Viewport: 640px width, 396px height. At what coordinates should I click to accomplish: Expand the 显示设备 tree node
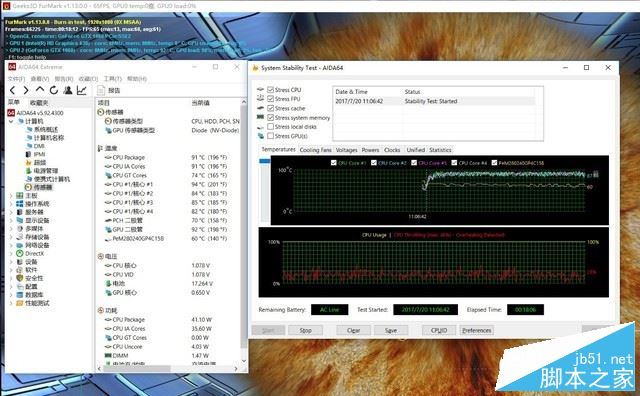coord(11,220)
